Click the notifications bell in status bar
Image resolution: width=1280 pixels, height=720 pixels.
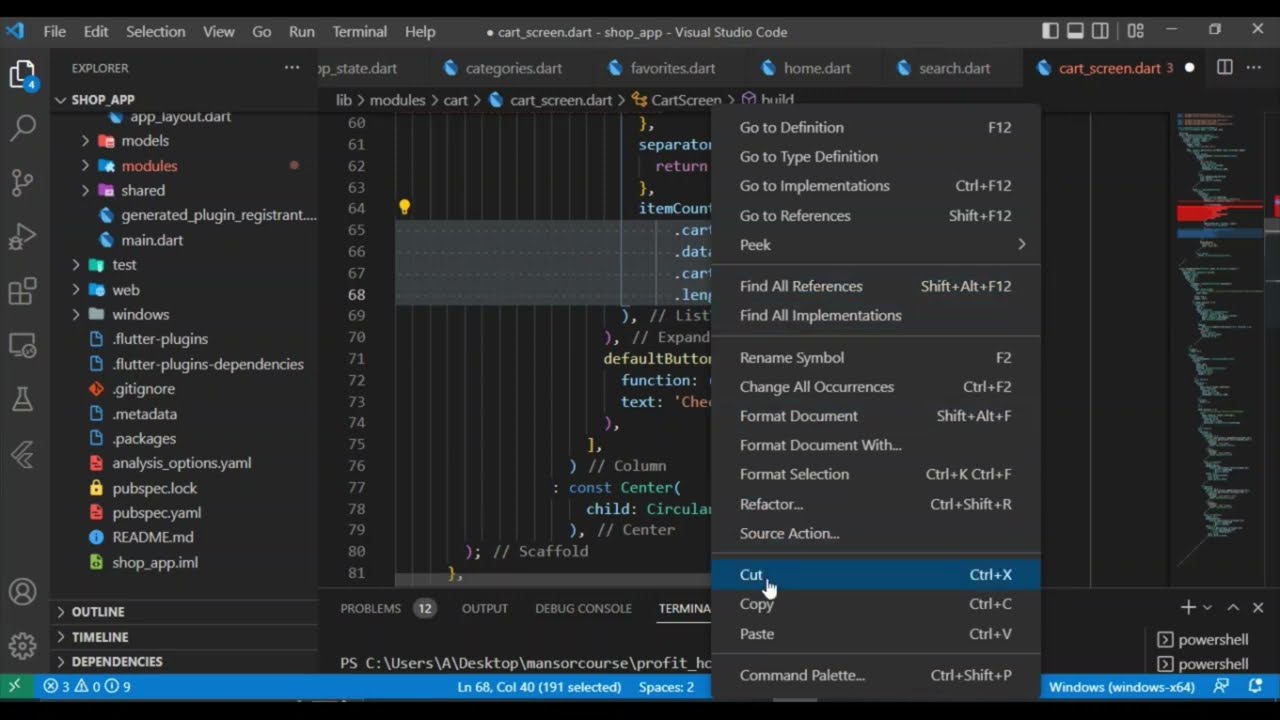tap(1256, 687)
